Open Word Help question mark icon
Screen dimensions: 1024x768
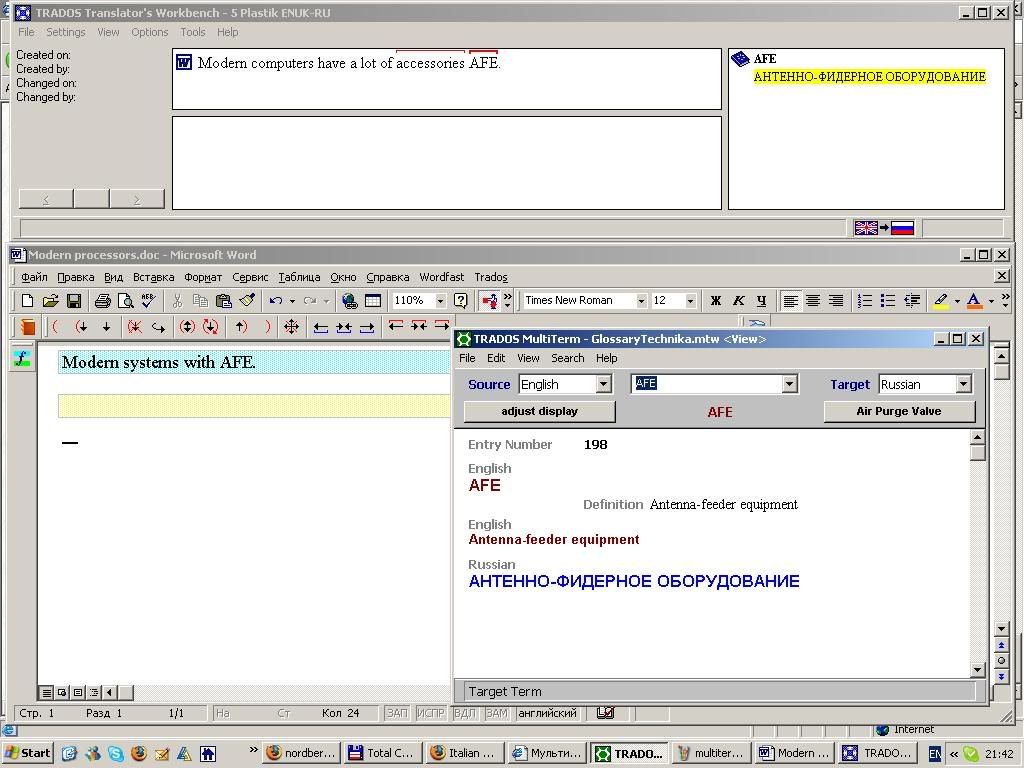coord(460,300)
